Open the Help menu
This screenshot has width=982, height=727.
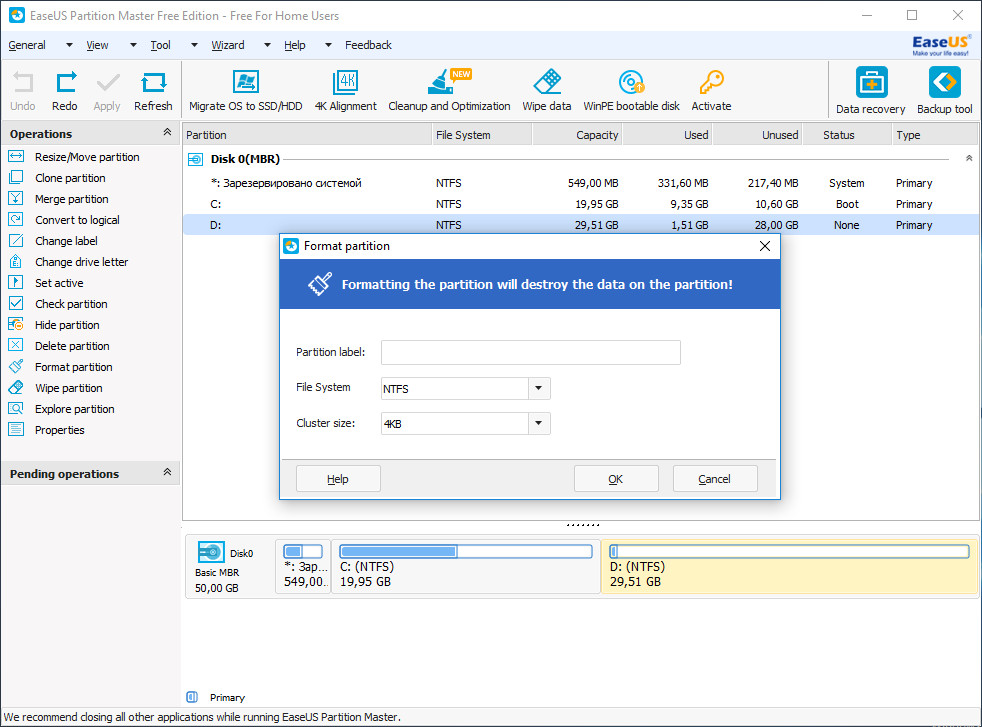pyautogui.click(x=295, y=45)
